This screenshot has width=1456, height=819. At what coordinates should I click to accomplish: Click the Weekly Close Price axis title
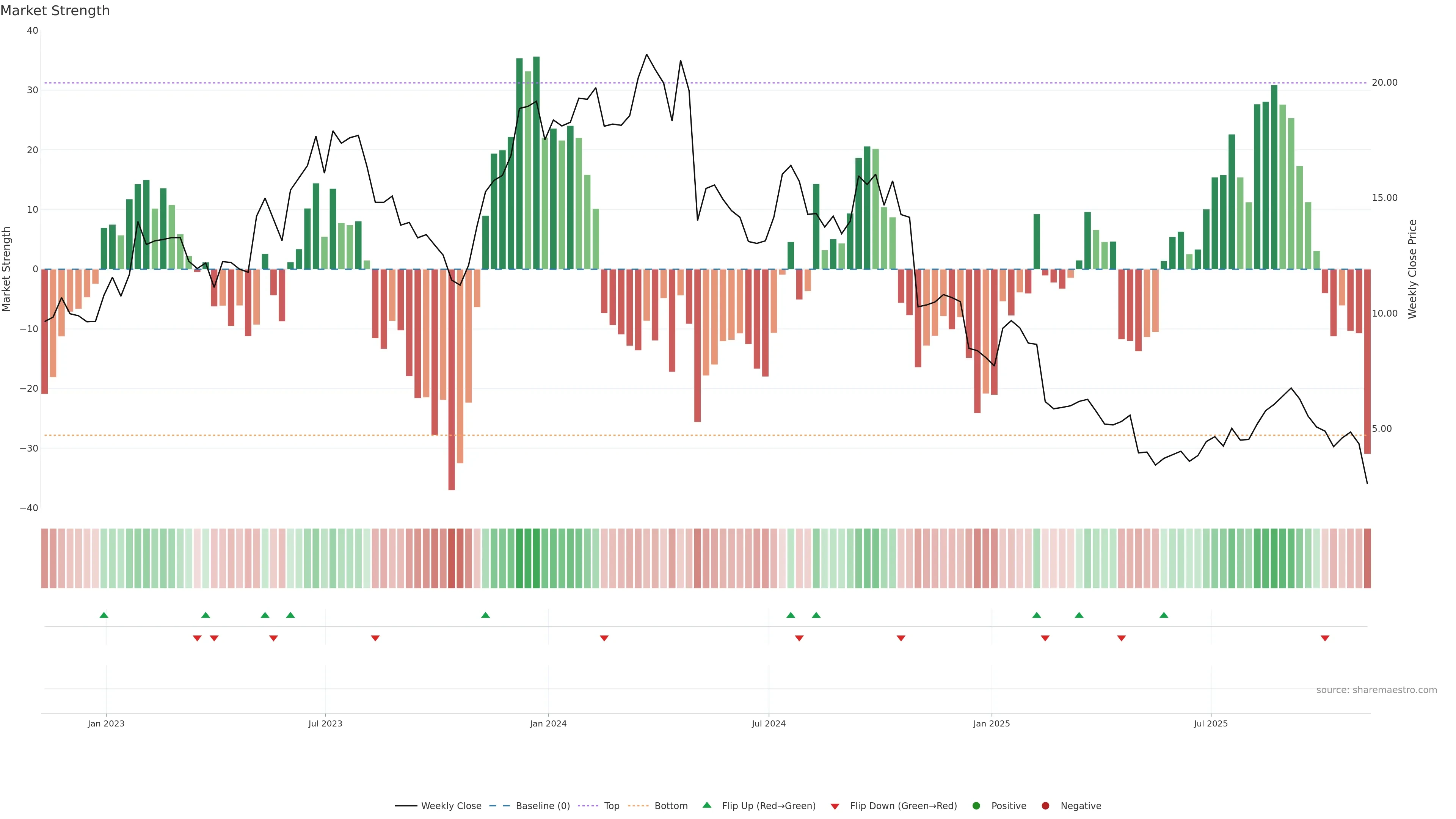point(1412,269)
